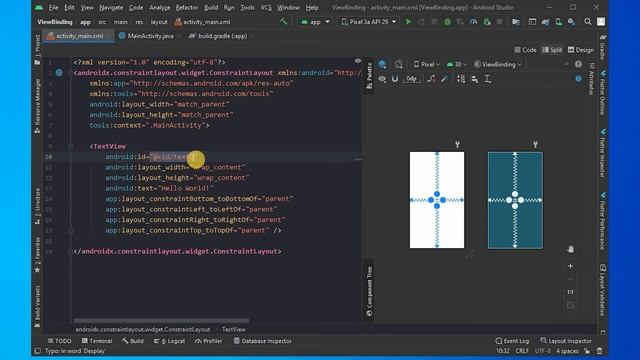Open the app run configuration dropdown
Viewport: 640px width, 360px height.
(315, 22)
